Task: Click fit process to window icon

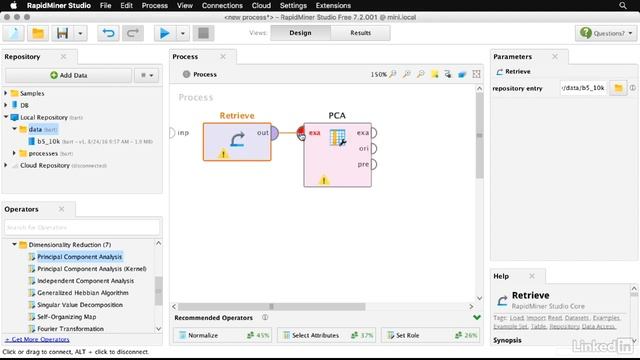Action: [476, 74]
